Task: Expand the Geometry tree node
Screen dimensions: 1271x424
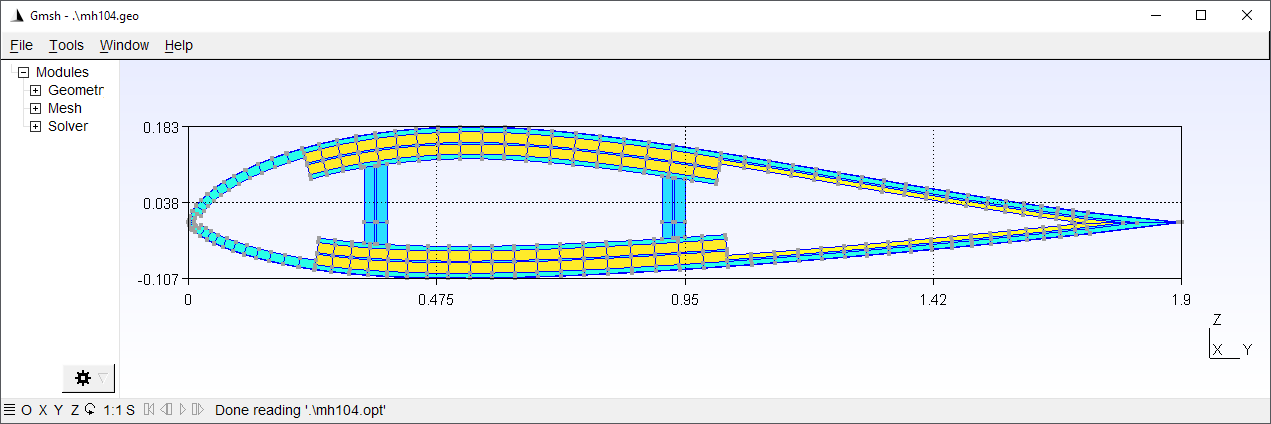Action: click(x=35, y=90)
